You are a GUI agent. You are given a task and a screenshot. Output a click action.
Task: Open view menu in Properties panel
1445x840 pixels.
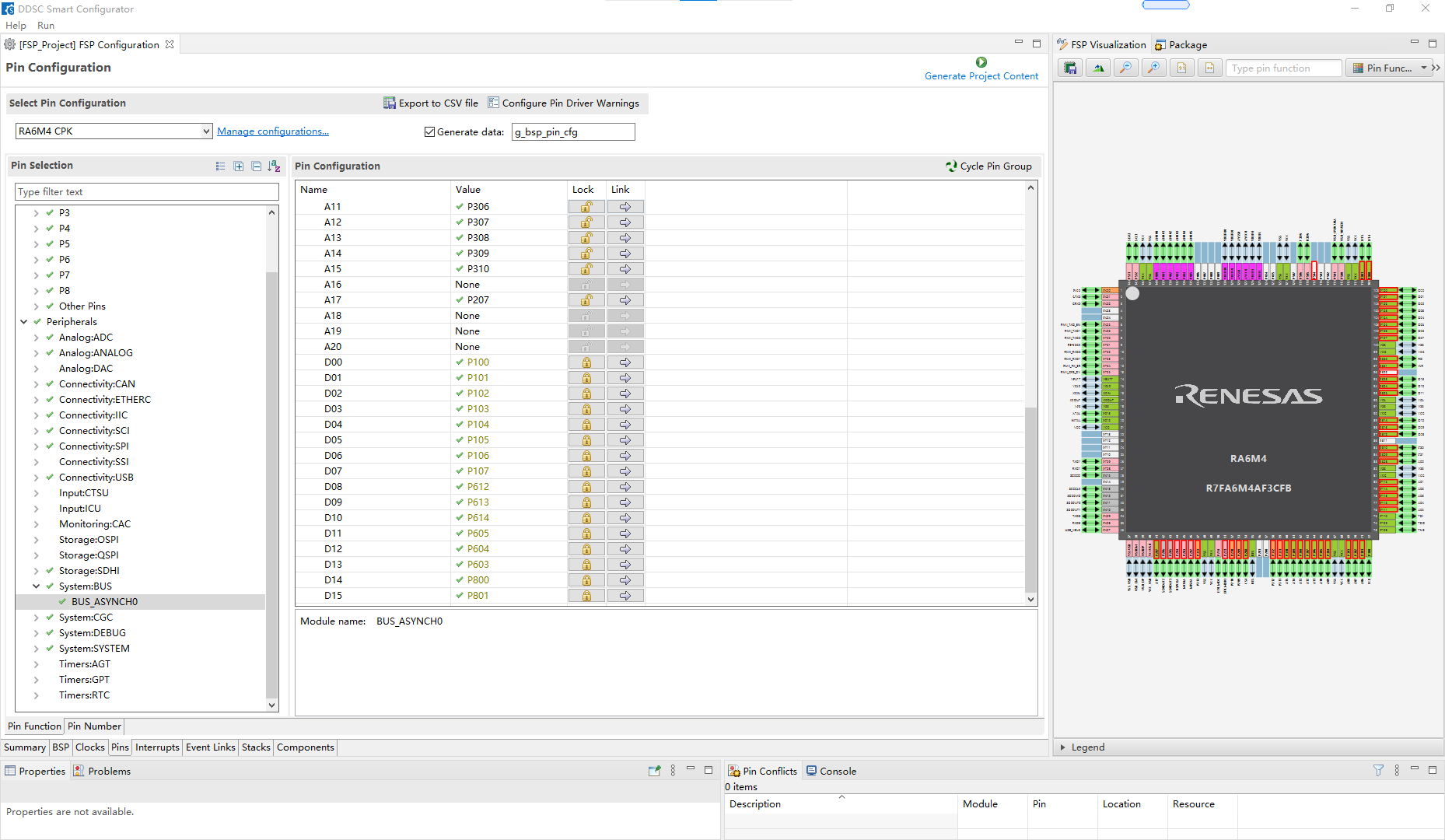point(673,771)
